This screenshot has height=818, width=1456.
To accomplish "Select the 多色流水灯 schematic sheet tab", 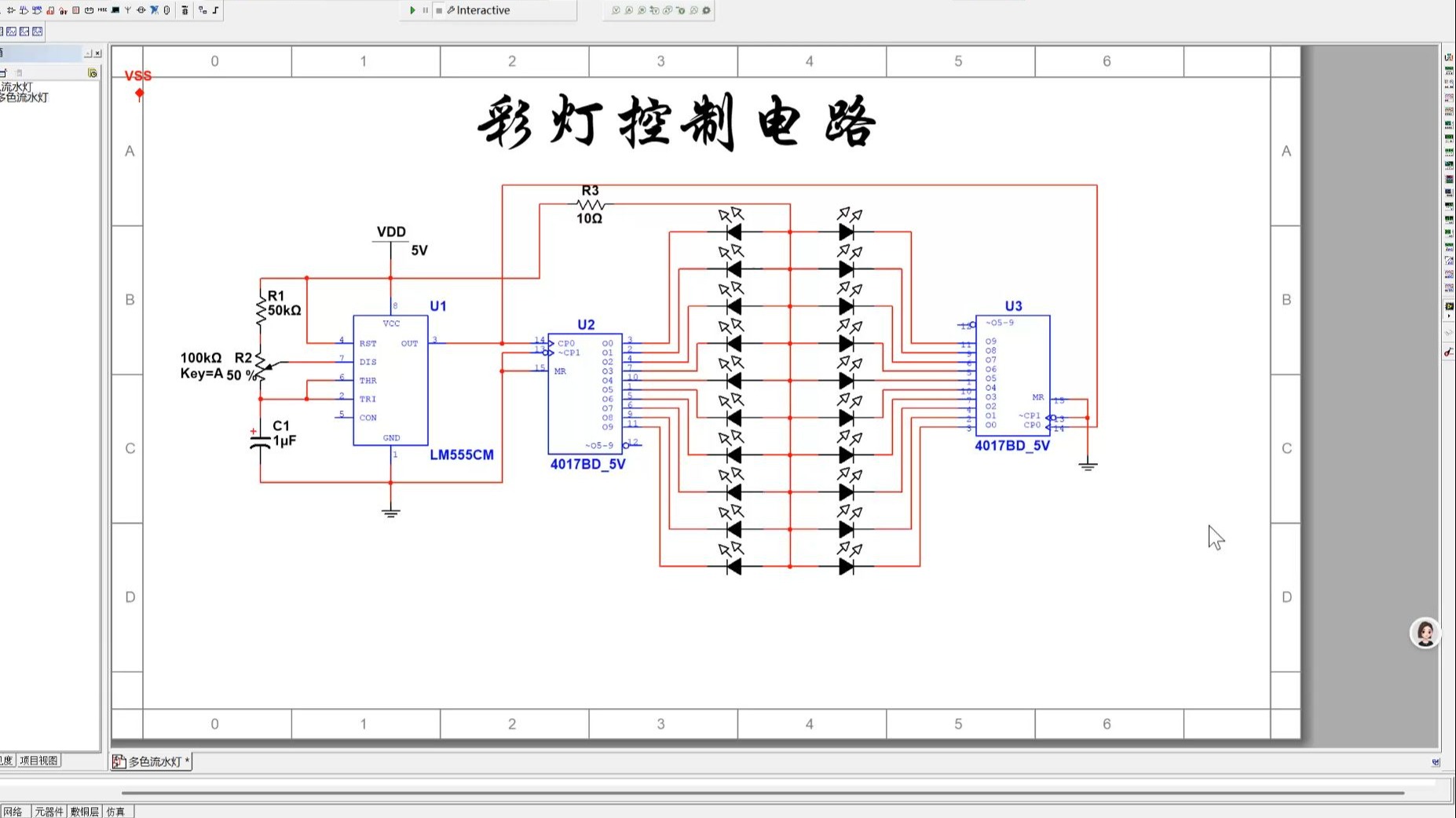I will tap(155, 761).
